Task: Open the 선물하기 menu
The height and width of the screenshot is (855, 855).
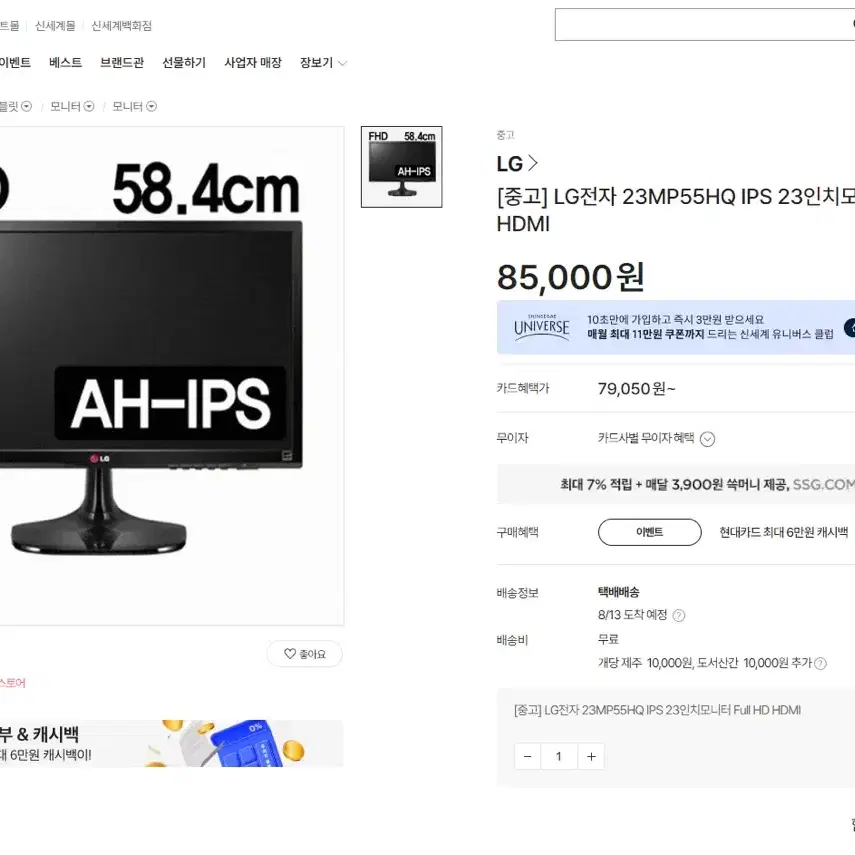Action: pyautogui.click(x=184, y=63)
